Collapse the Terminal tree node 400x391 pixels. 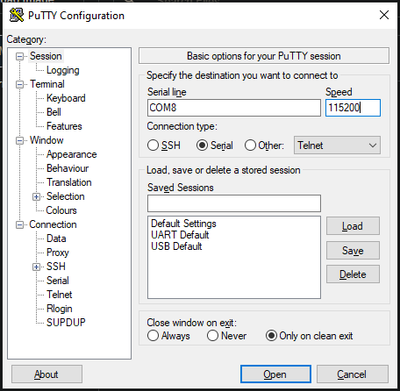click(x=20, y=84)
